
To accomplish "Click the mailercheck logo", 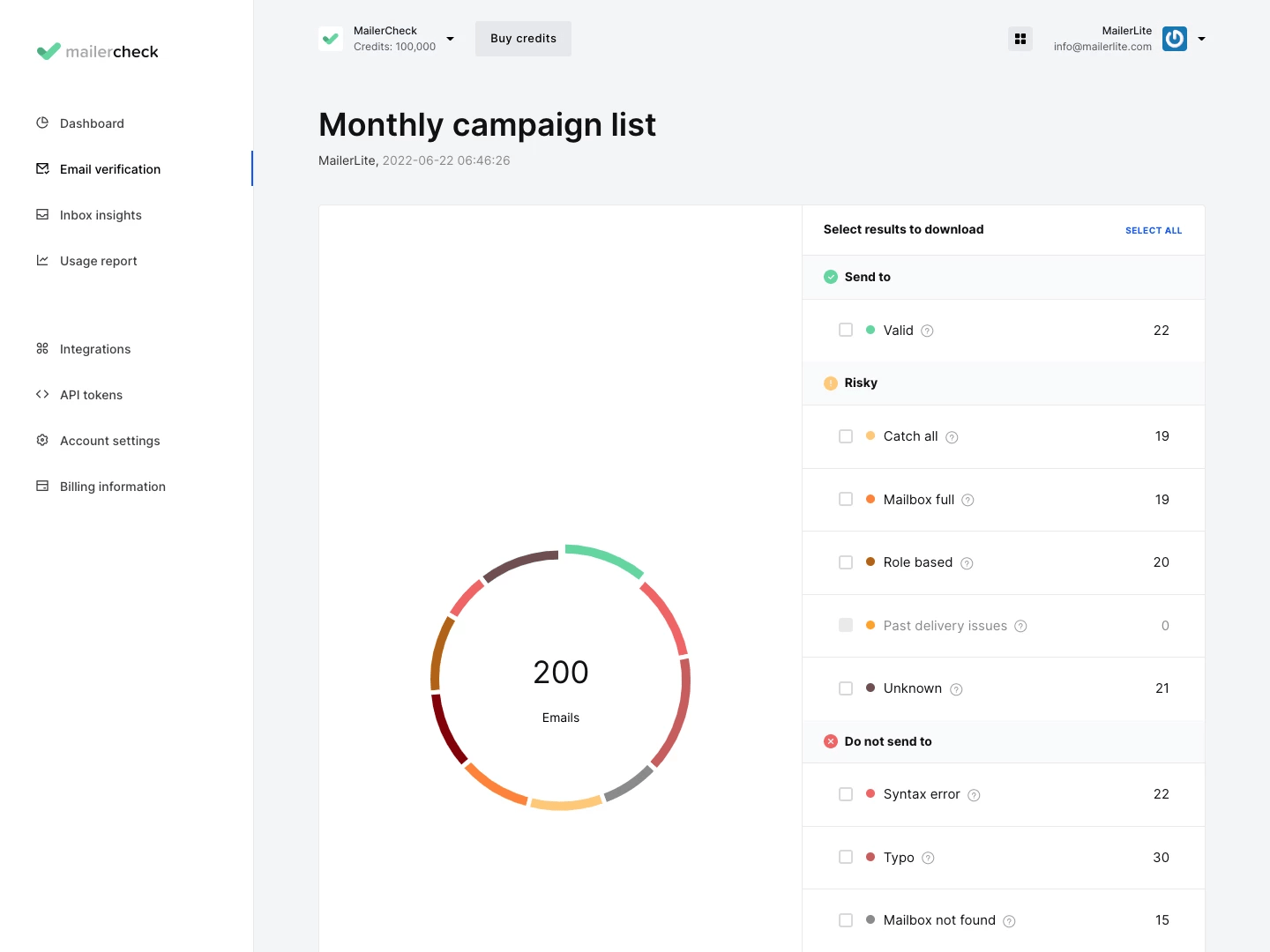I will [98, 52].
